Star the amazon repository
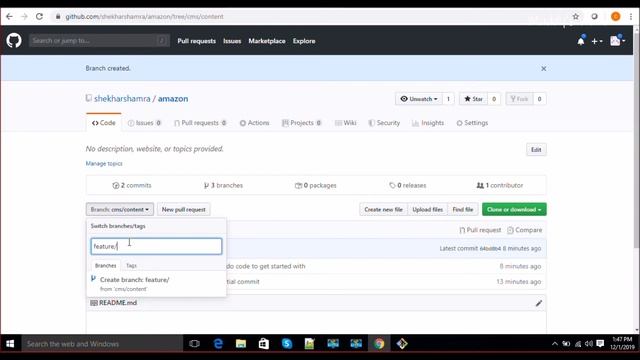The height and width of the screenshot is (360, 640). pos(473,99)
